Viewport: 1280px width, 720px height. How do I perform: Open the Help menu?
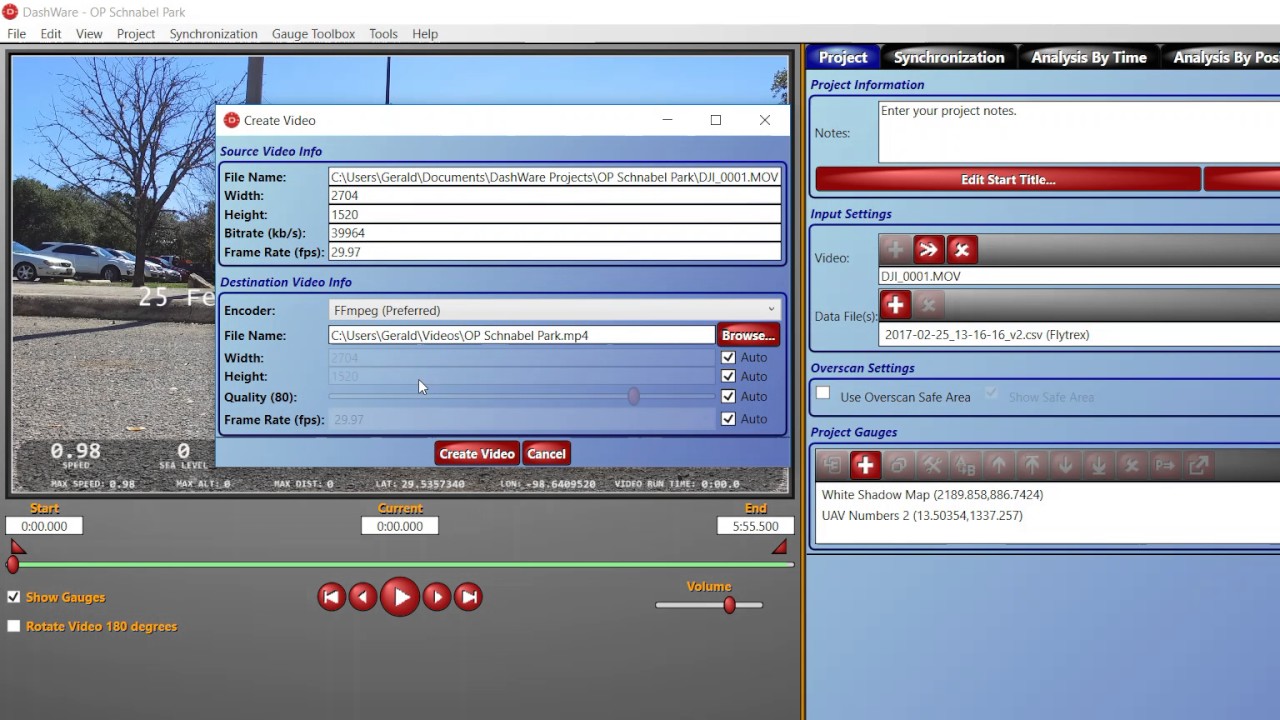[x=425, y=33]
